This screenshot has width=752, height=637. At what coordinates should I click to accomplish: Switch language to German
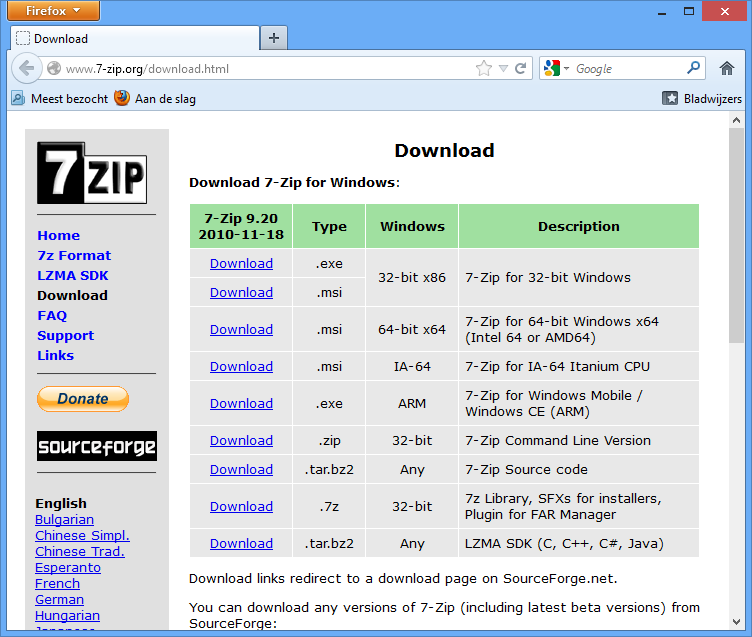coord(59,600)
